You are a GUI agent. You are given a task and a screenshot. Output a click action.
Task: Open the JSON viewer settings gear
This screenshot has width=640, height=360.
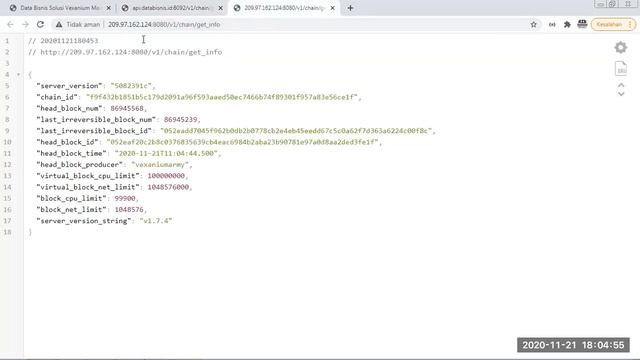[x=621, y=47]
